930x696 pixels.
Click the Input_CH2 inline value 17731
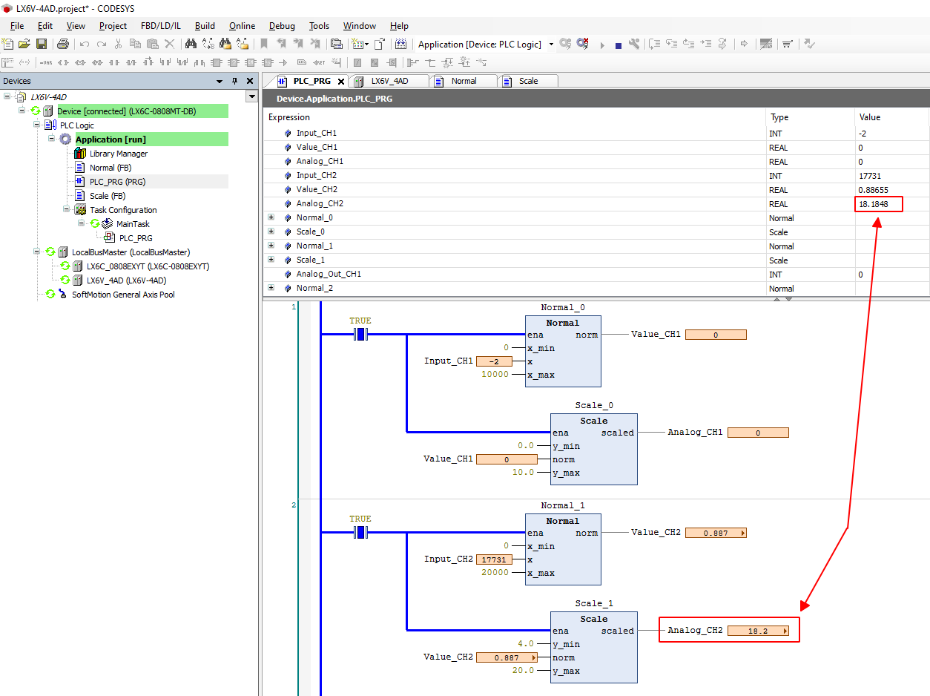coord(493,560)
